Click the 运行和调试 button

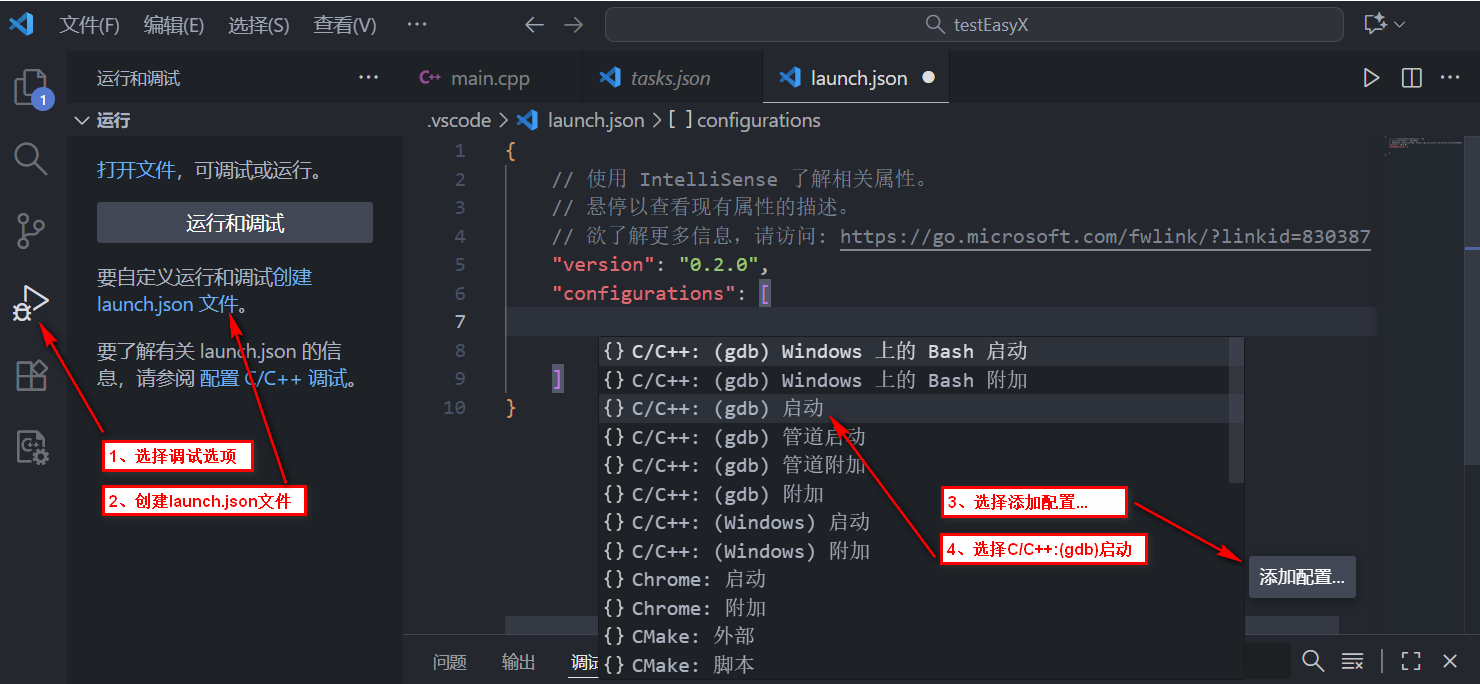tap(235, 223)
